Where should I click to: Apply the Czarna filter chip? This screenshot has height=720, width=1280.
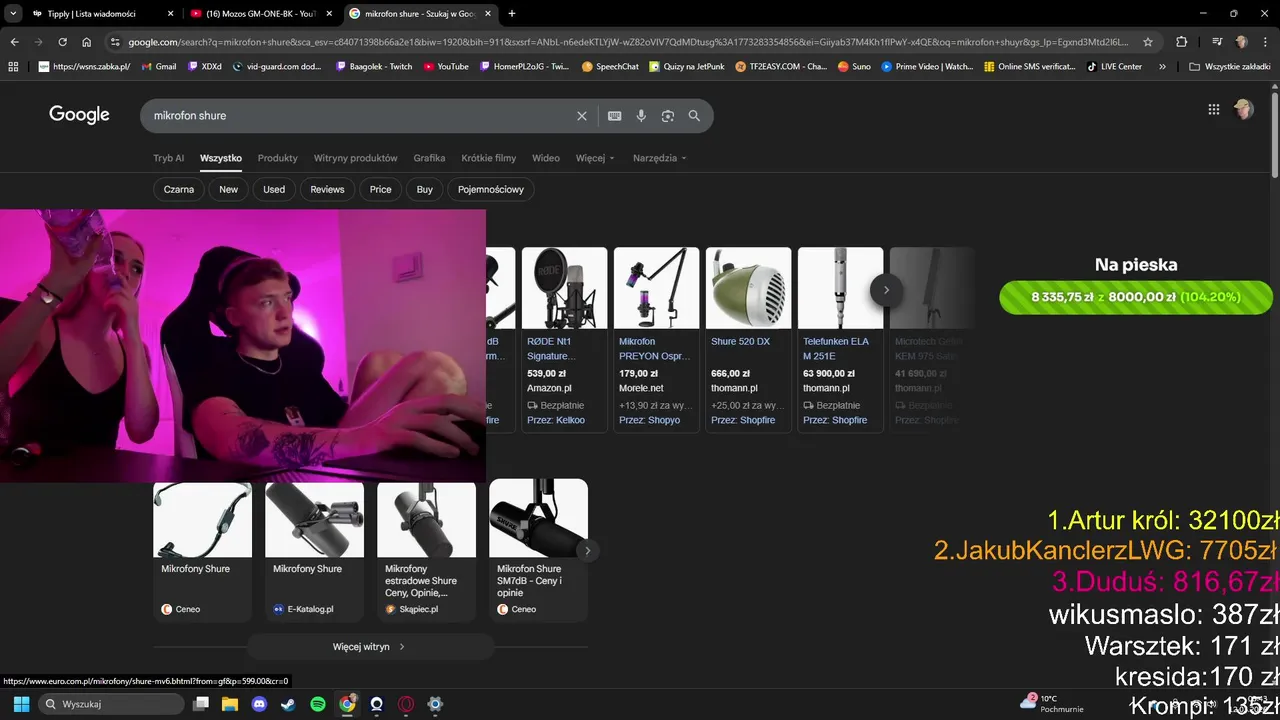[x=179, y=189]
